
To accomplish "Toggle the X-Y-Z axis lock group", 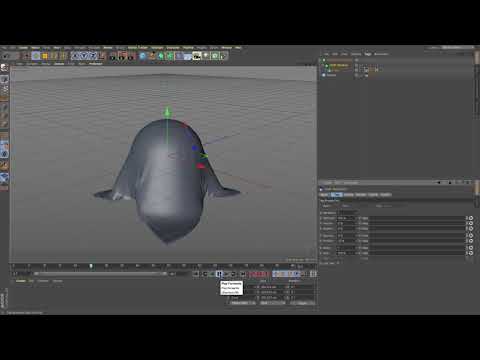I will [x=84, y=56].
